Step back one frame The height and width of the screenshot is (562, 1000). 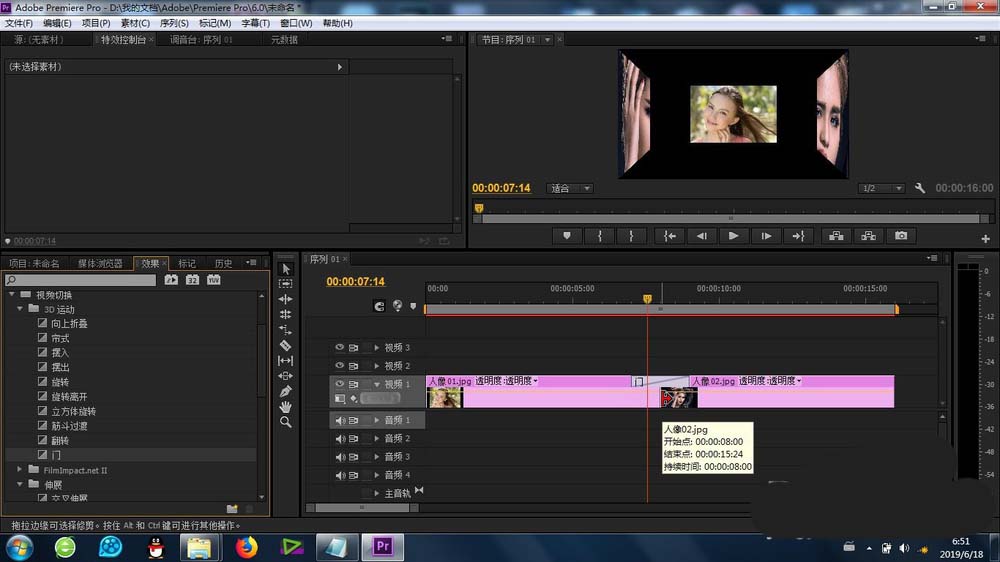pos(702,236)
